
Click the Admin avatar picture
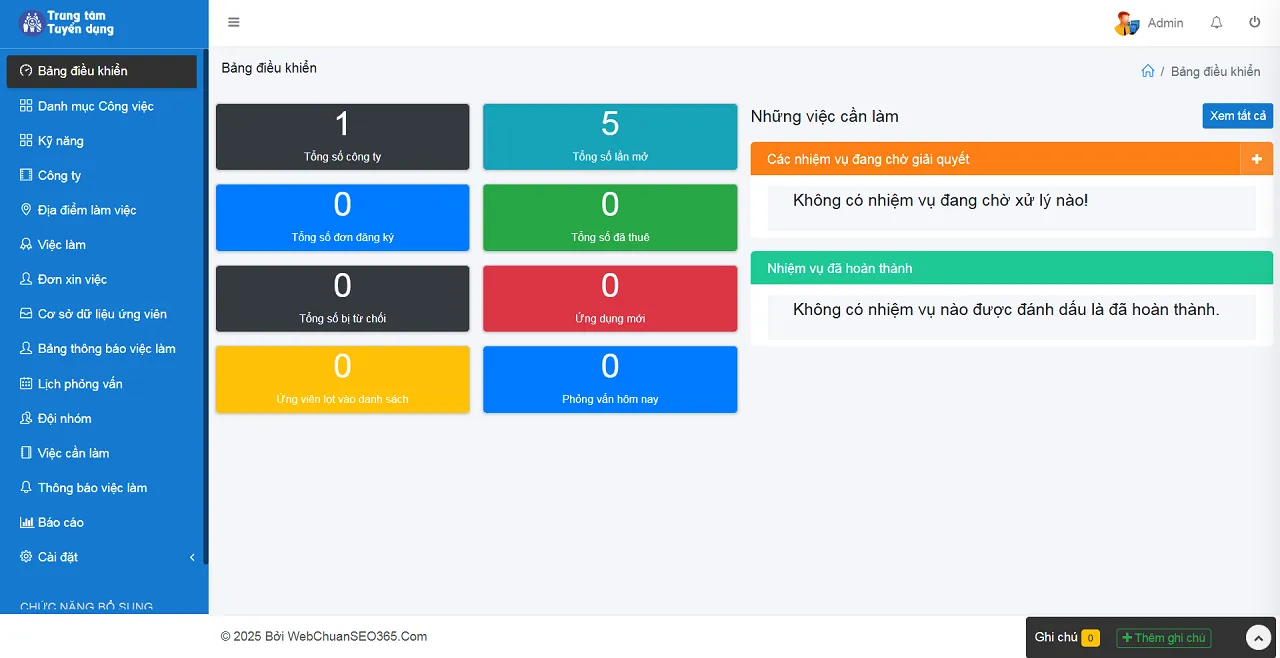coord(1126,23)
